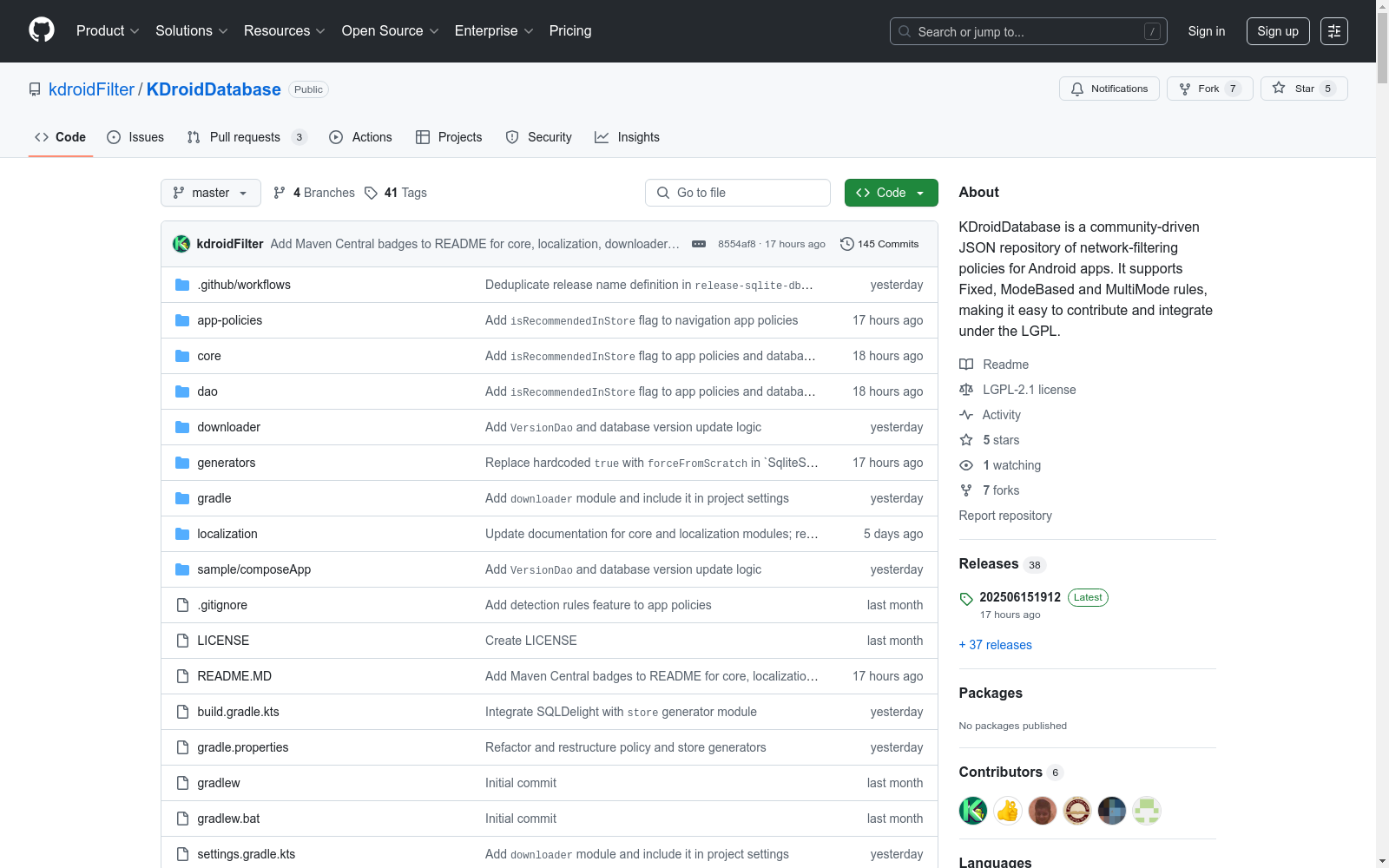Click the Notifications bell button

coord(1109,89)
